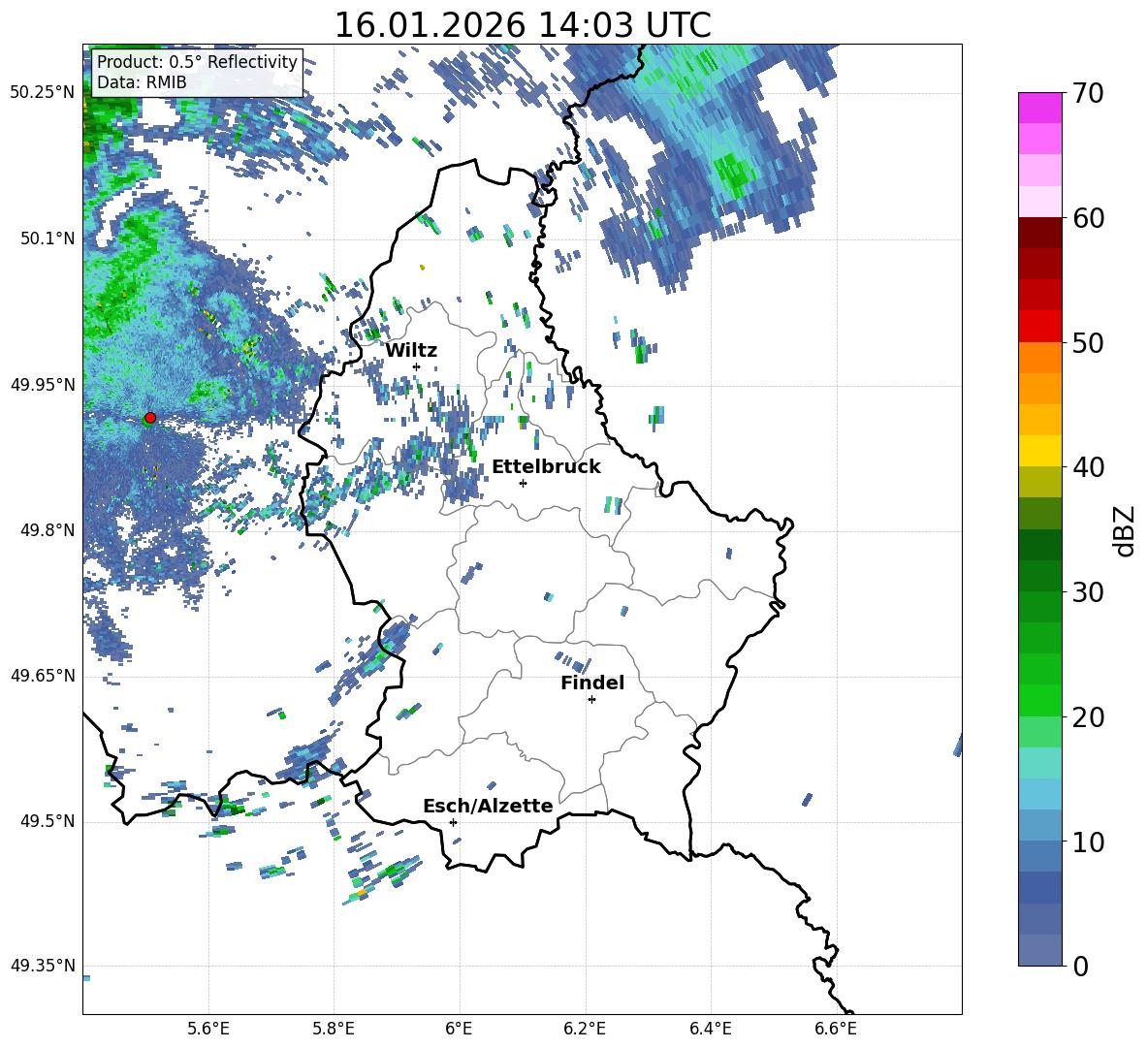Click the yellow colorbar swatch above 40
This screenshot has height=1048, width=1148.
(x=1039, y=451)
